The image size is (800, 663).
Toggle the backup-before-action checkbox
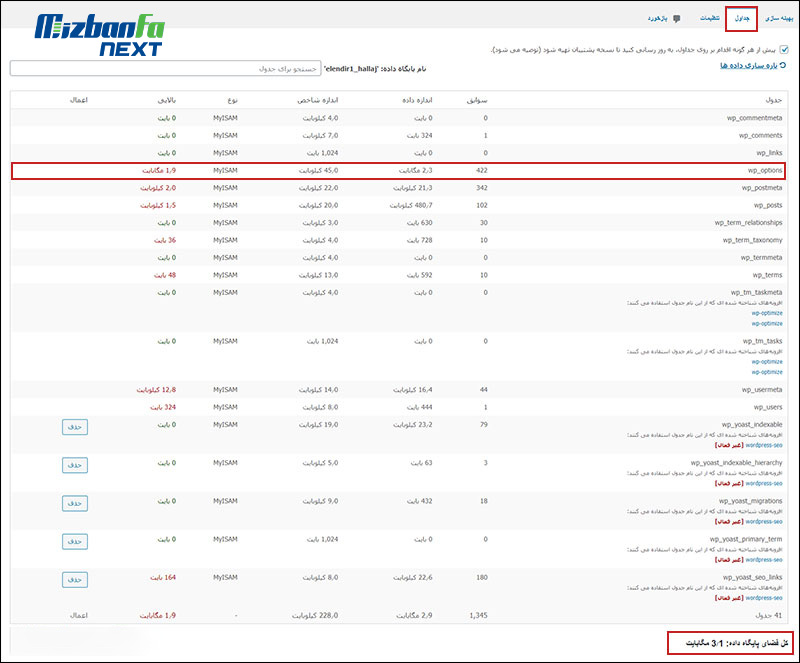point(784,50)
